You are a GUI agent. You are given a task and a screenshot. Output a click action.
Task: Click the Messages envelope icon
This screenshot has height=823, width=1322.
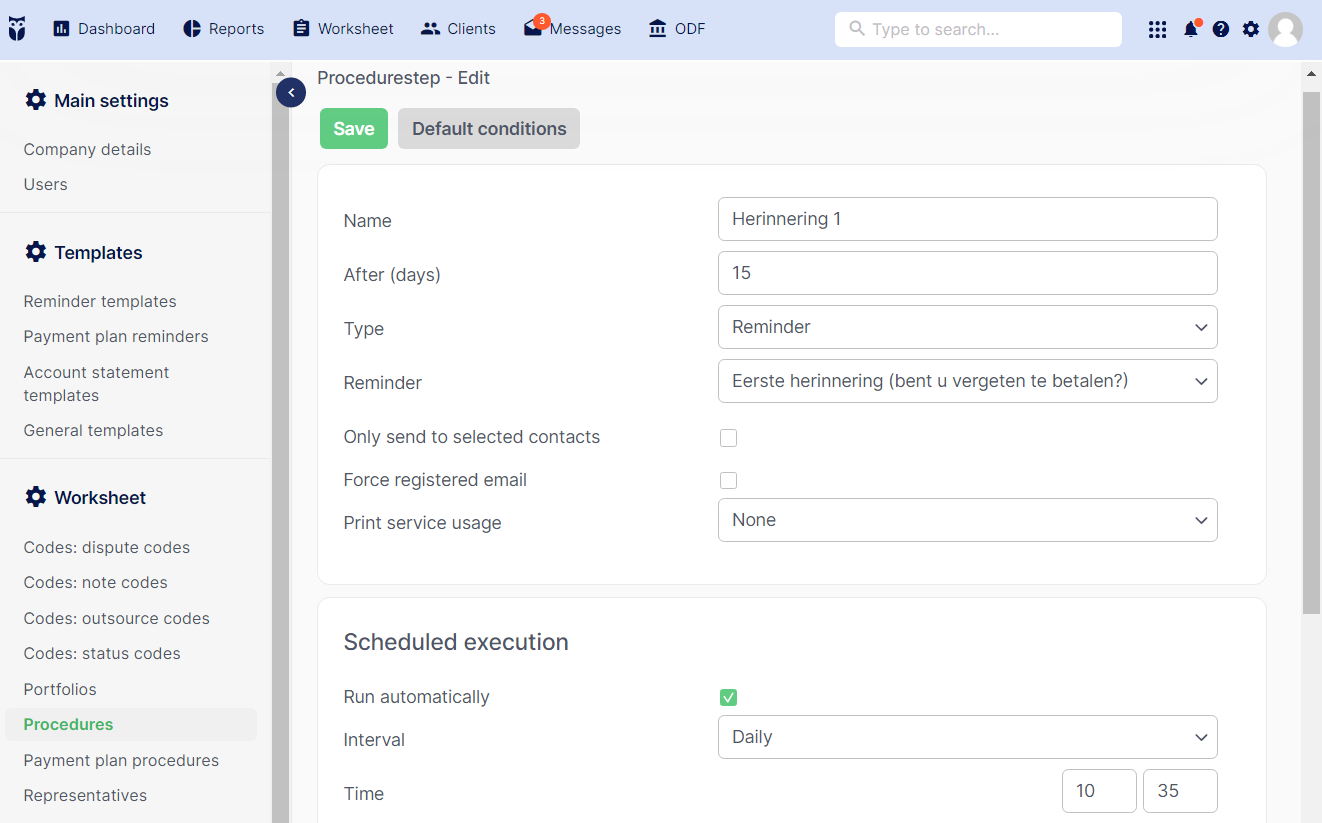pyautogui.click(x=533, y=29)
